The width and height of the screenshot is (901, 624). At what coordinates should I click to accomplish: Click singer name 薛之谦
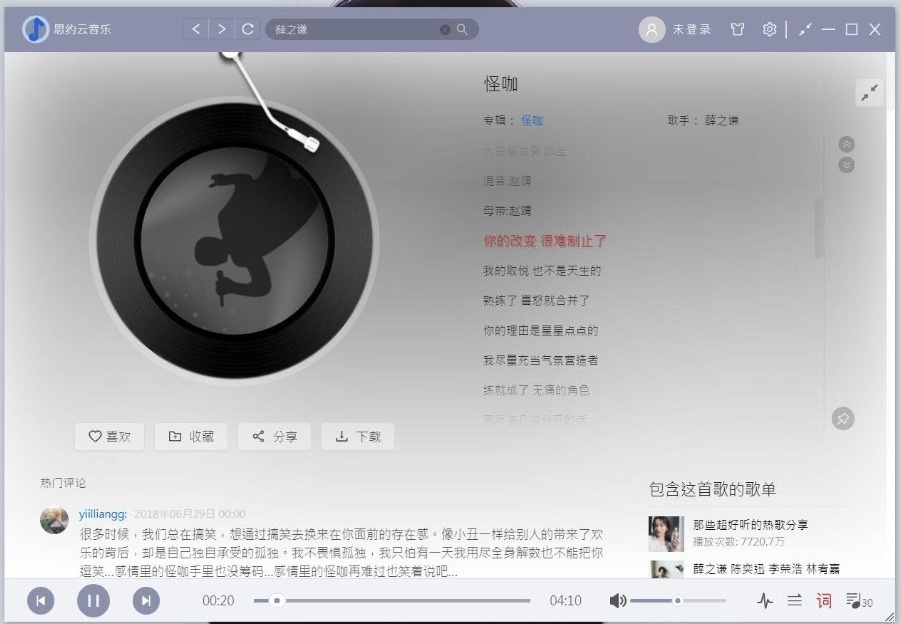(x=722, y=120)
